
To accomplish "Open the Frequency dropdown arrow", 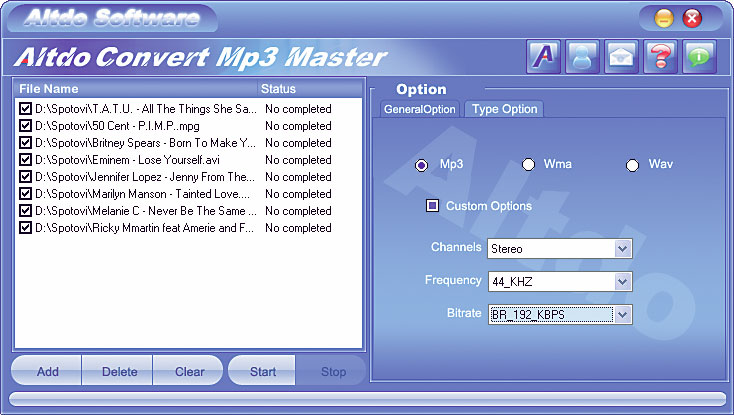I will point(622,281).
